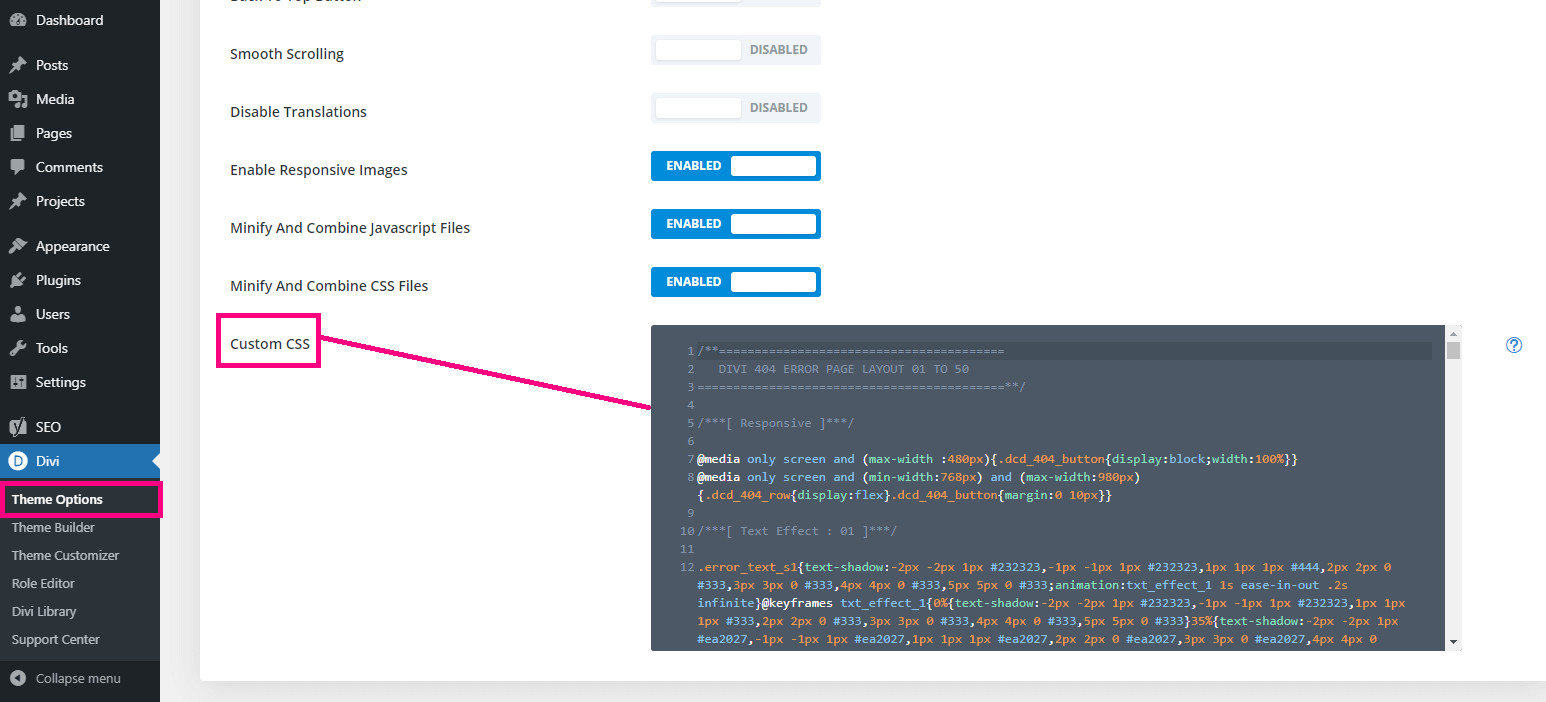
Task: Click the Plugins plug icon
Action: [18, 280]
